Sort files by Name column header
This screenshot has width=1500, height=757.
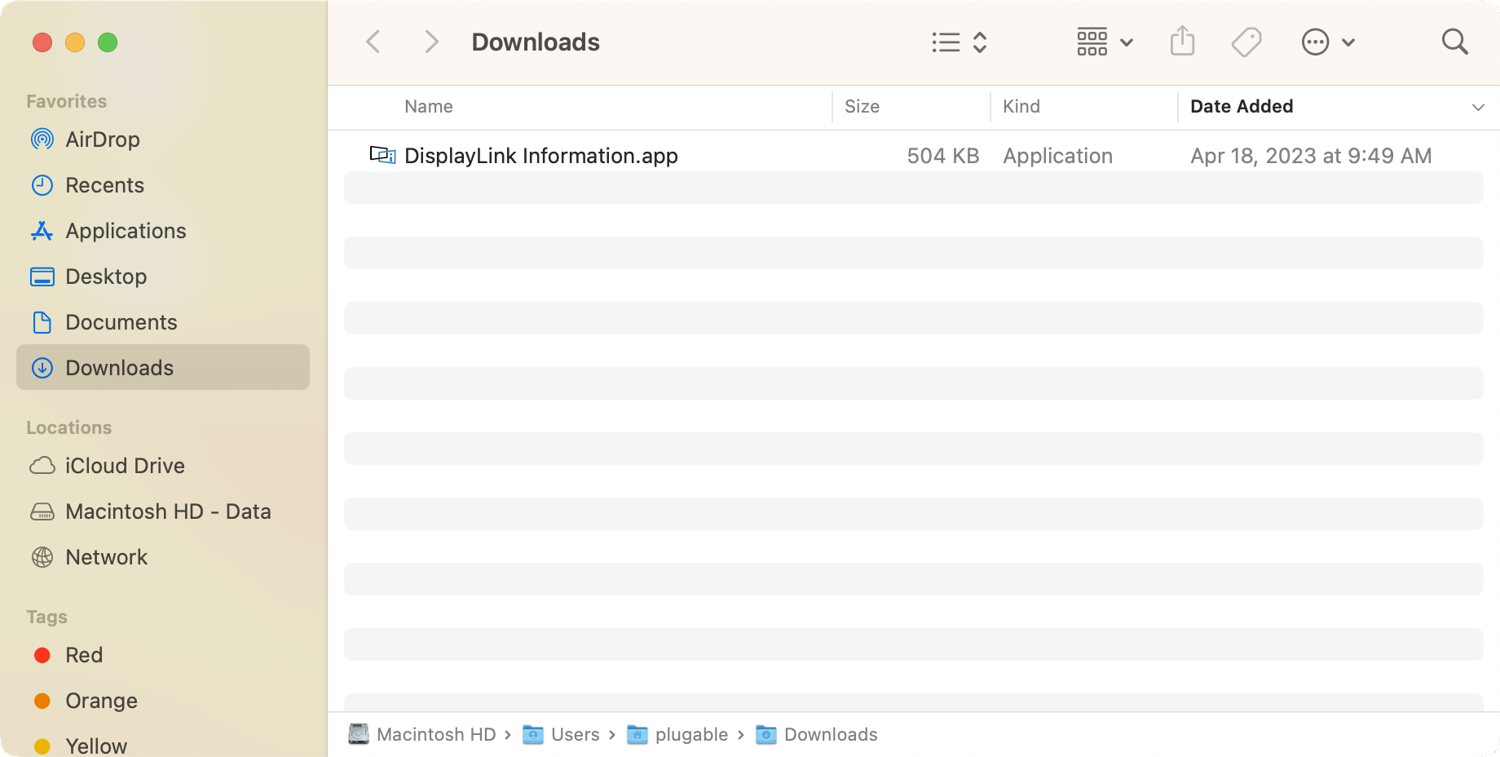(x=428, y=107)
